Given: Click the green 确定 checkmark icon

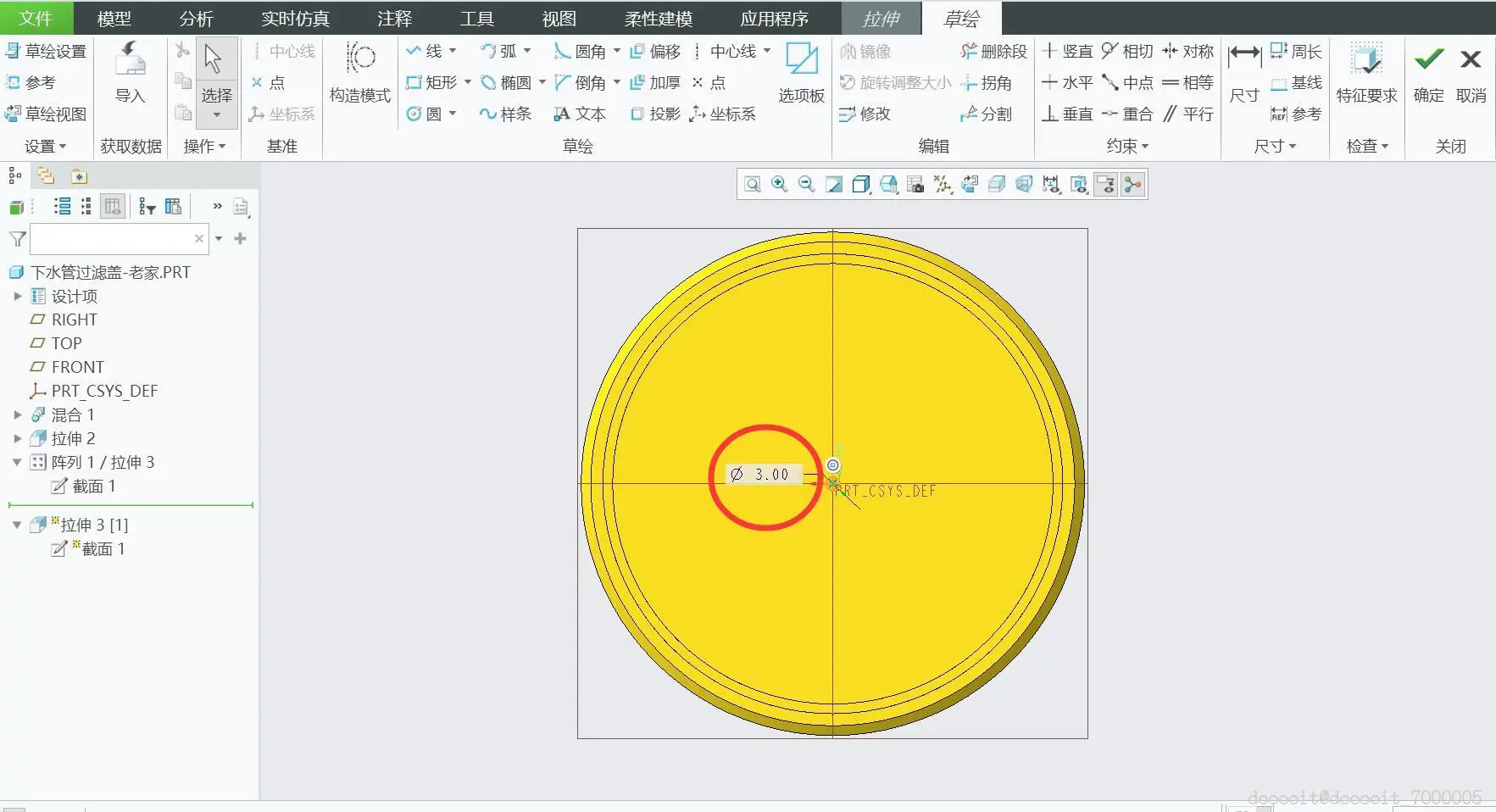Looking at the screenshot, I should (1428, 59).
